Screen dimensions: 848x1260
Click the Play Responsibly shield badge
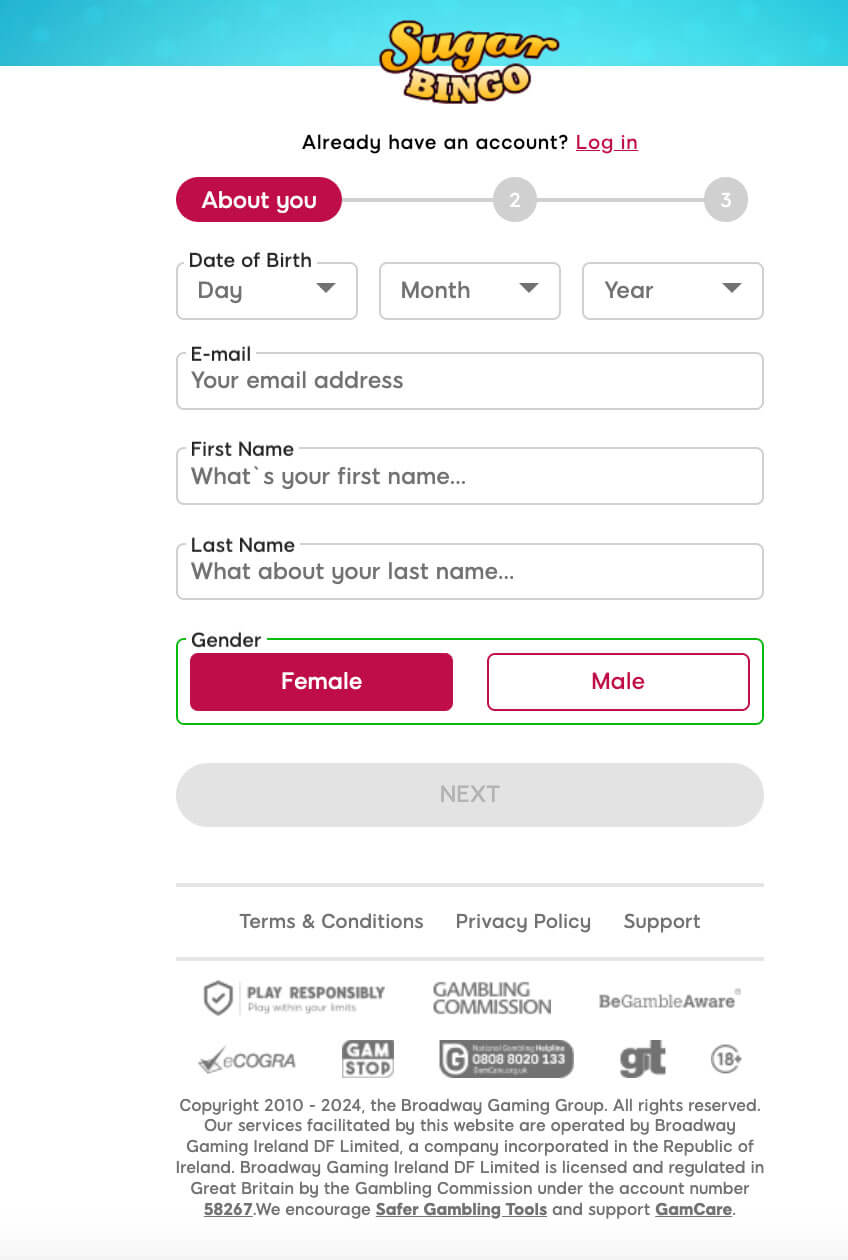[294, 998]
